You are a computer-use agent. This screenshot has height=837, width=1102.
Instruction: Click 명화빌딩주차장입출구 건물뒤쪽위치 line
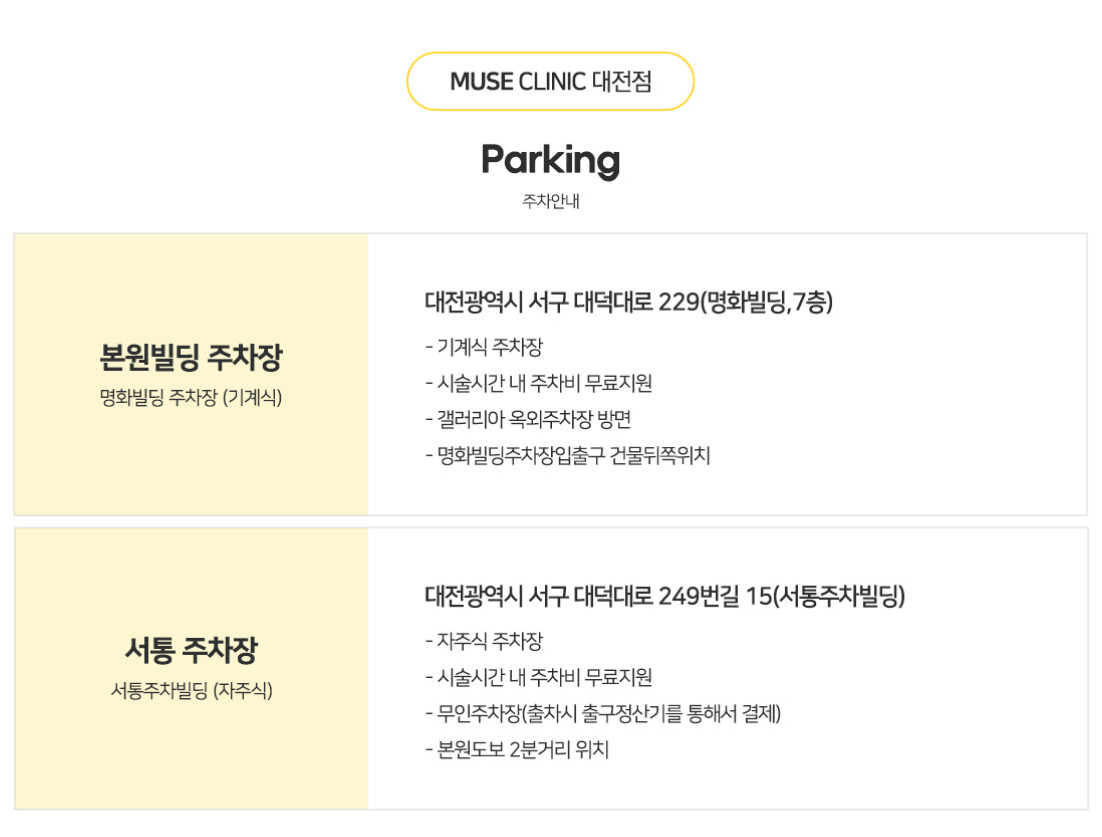point(568,455)
